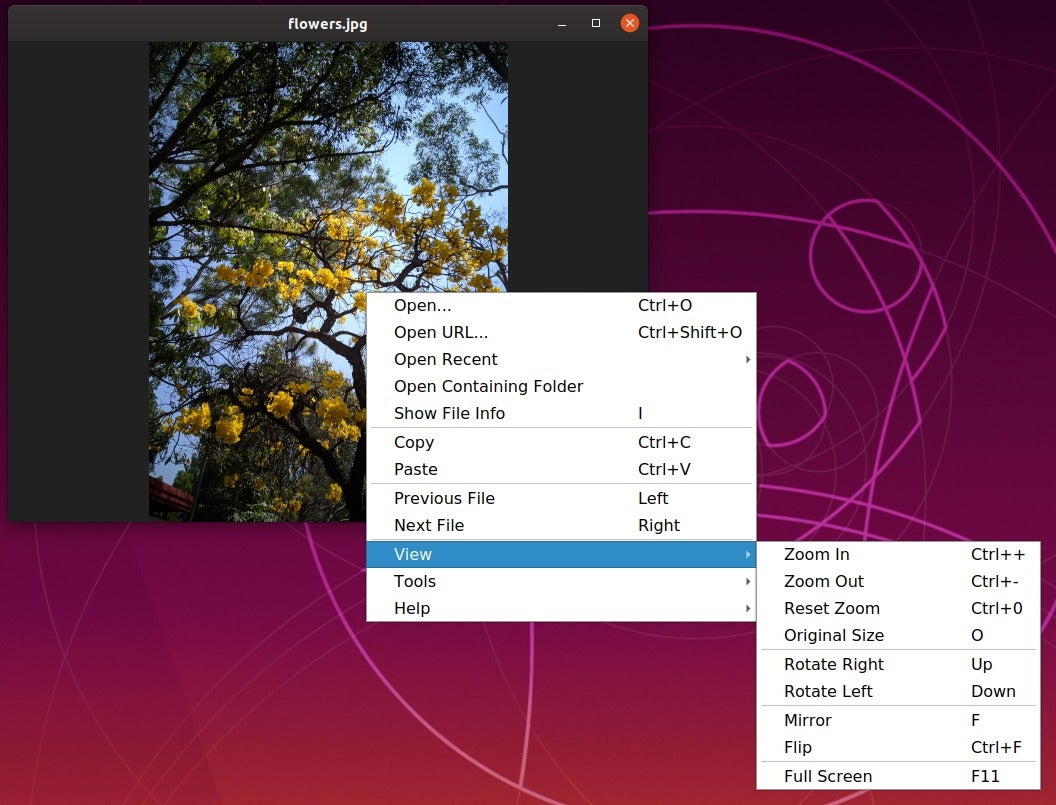Click Open... in the context menu
The image size is (1056, 805).
423,306
